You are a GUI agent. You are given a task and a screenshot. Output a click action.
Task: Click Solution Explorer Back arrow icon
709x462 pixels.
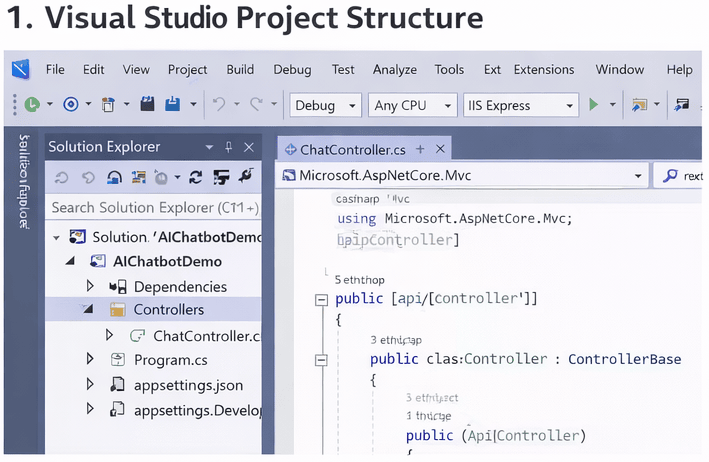[61, 178]
